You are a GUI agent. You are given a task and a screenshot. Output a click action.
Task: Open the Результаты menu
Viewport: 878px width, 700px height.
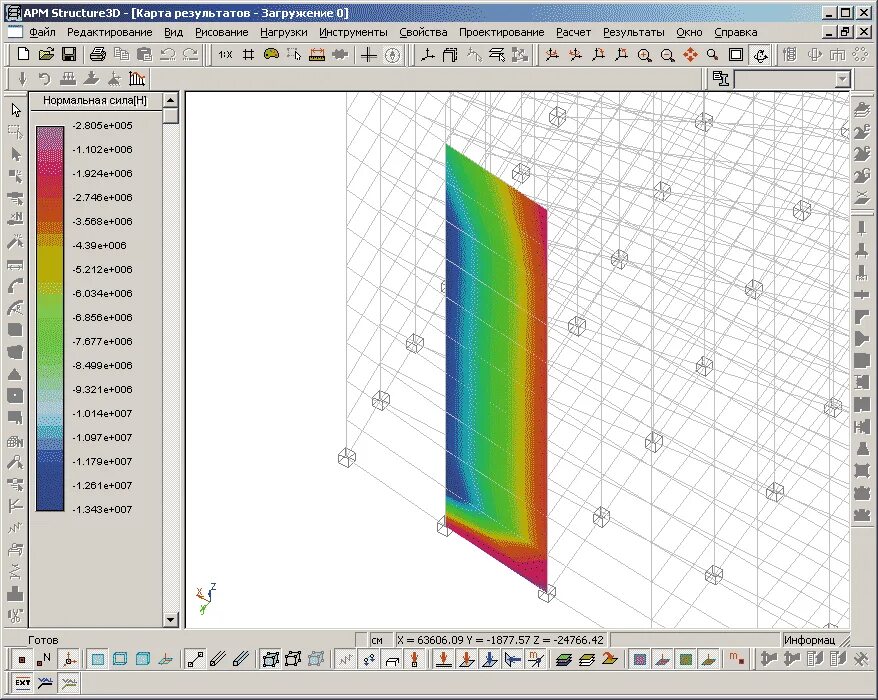point(634,32)
